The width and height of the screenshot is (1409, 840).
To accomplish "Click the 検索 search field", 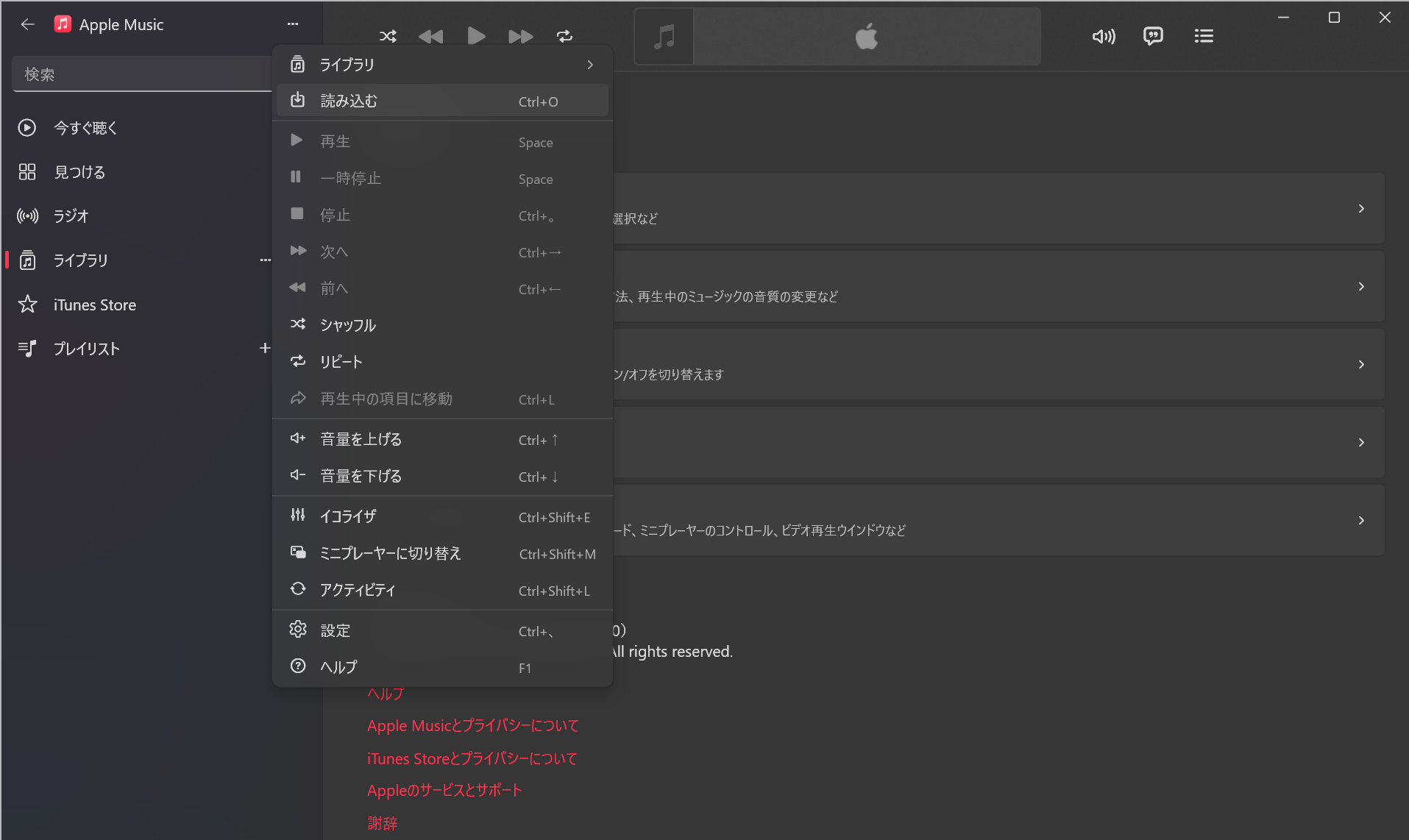I will [140, 74].
